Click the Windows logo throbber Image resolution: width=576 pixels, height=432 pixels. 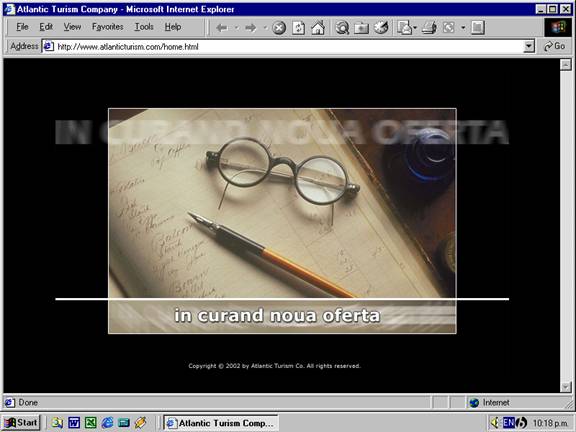tap(558, 28)
